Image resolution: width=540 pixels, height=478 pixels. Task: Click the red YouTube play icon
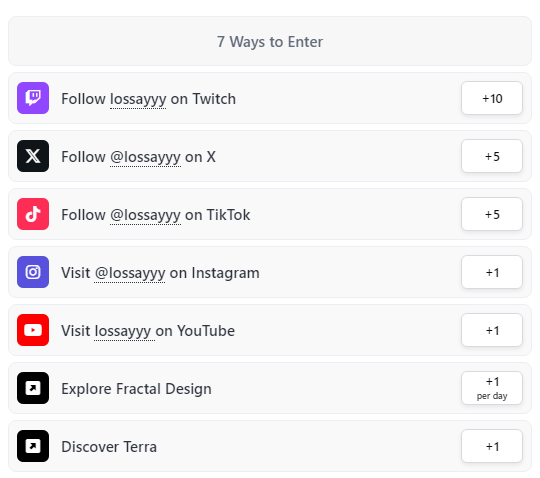click(33, 330)
